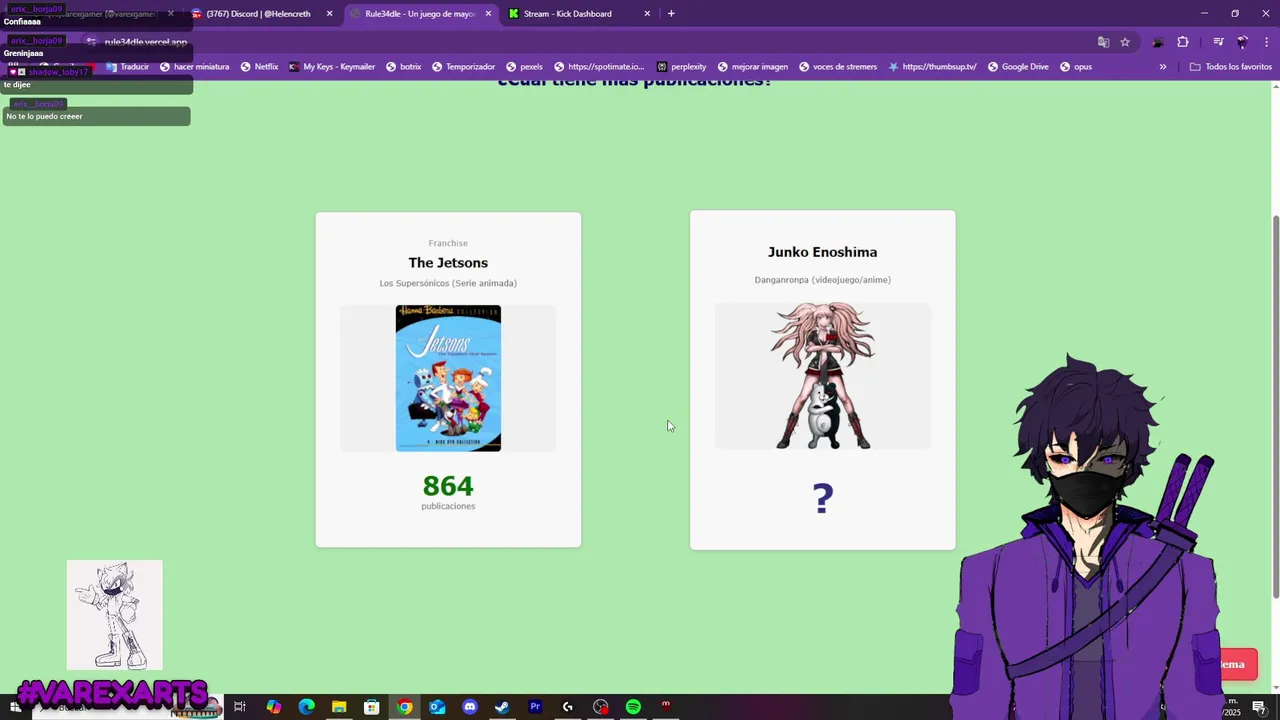Open the Netflix bookmark
1280x720 pixels.
tap(259, 67)
